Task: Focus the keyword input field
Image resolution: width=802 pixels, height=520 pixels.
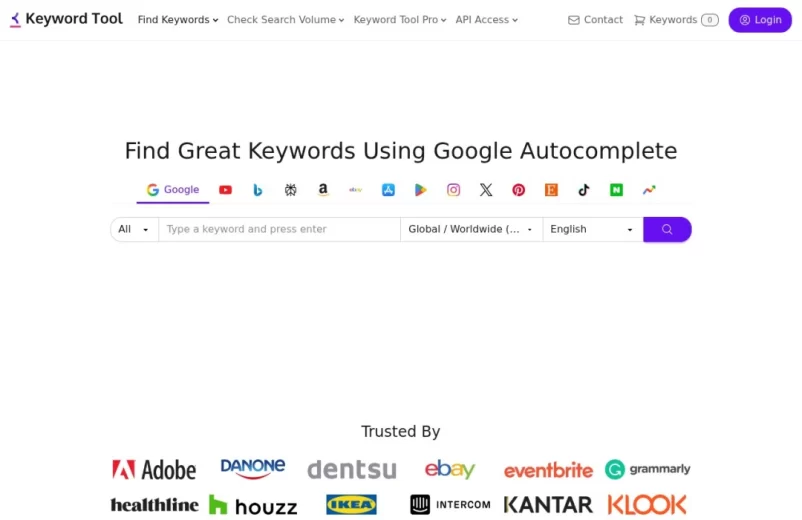Action: (x=279, y=229)
